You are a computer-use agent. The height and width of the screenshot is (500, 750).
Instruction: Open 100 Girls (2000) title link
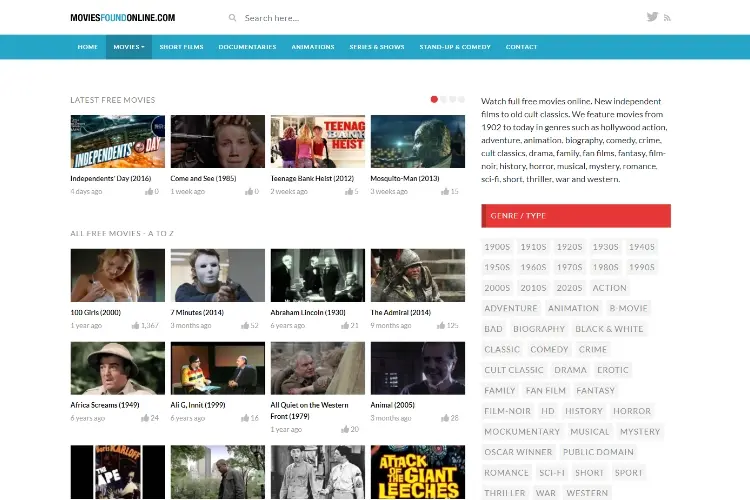95,312
